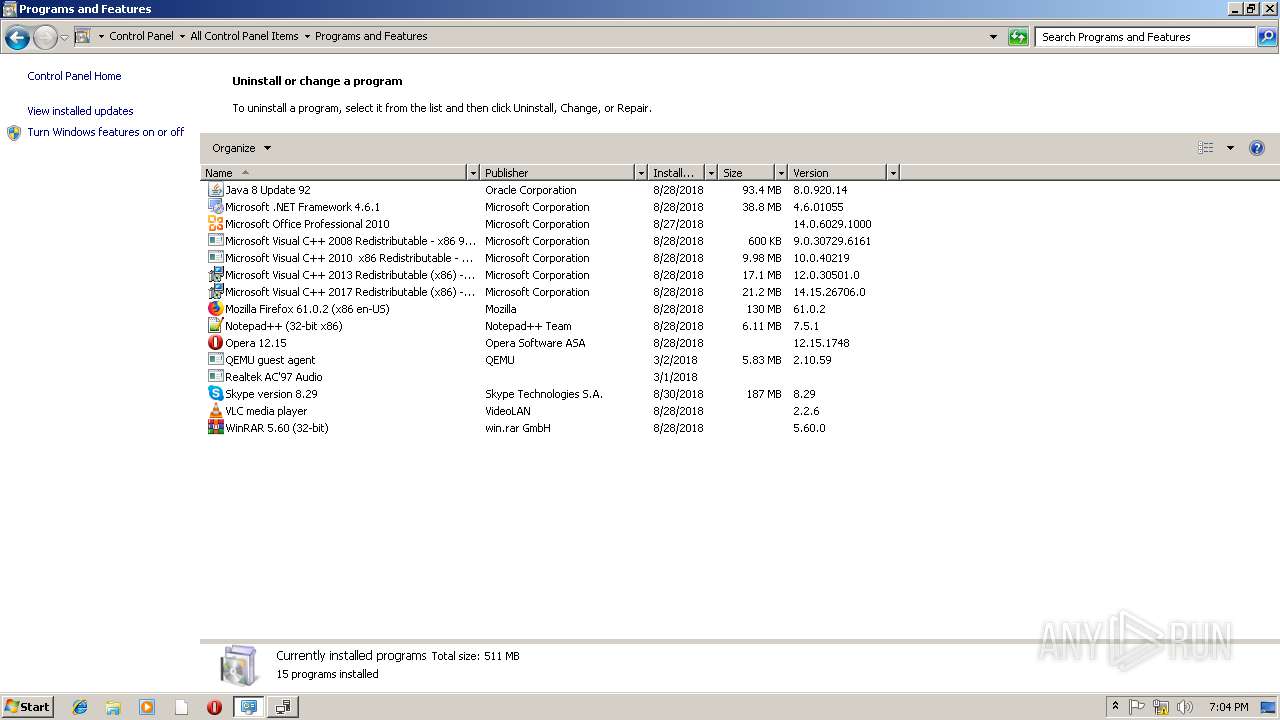Click the search magnifier icon

click(x=1267, y=37)
